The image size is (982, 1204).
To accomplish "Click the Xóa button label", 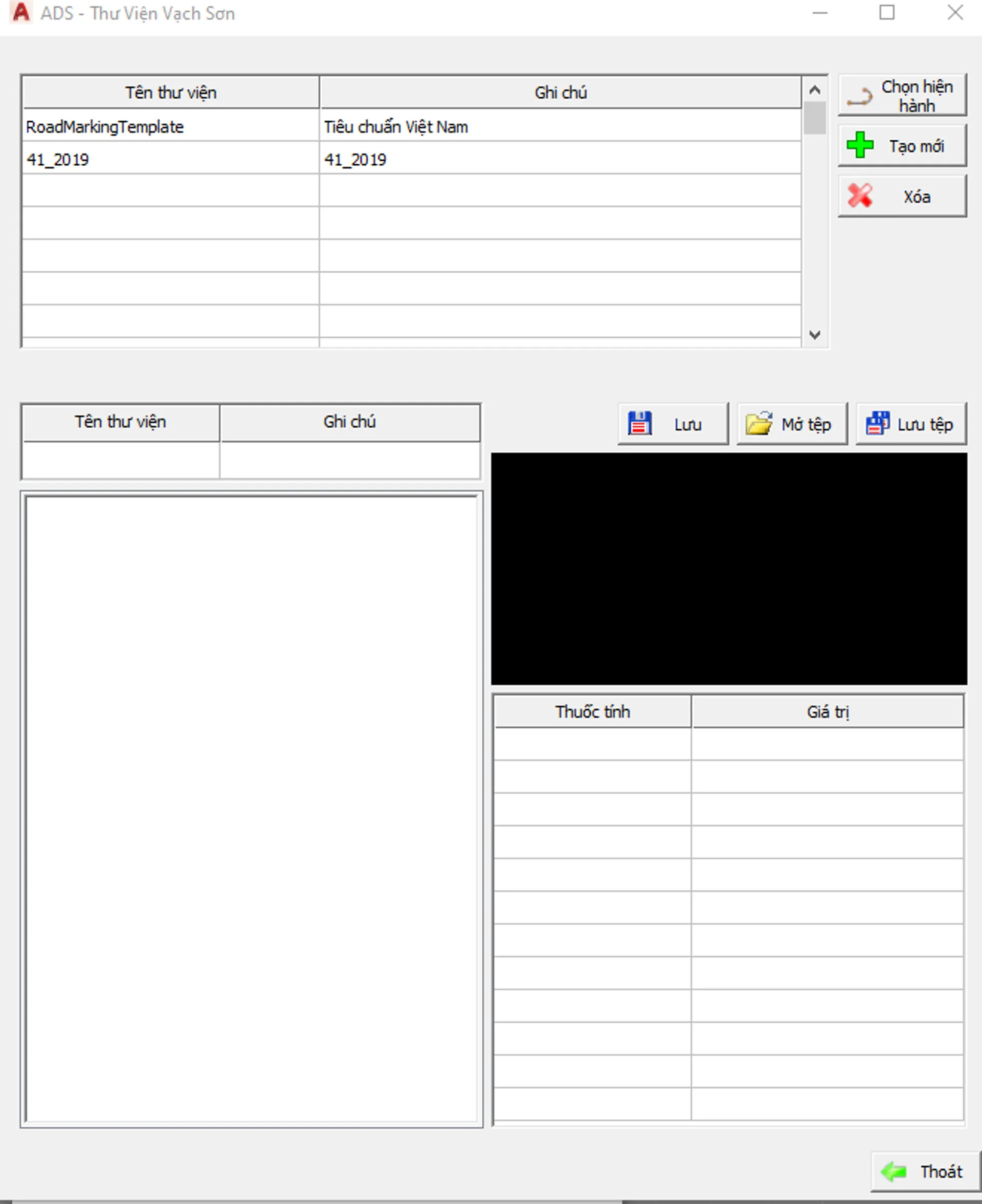I will pos(917,196).
